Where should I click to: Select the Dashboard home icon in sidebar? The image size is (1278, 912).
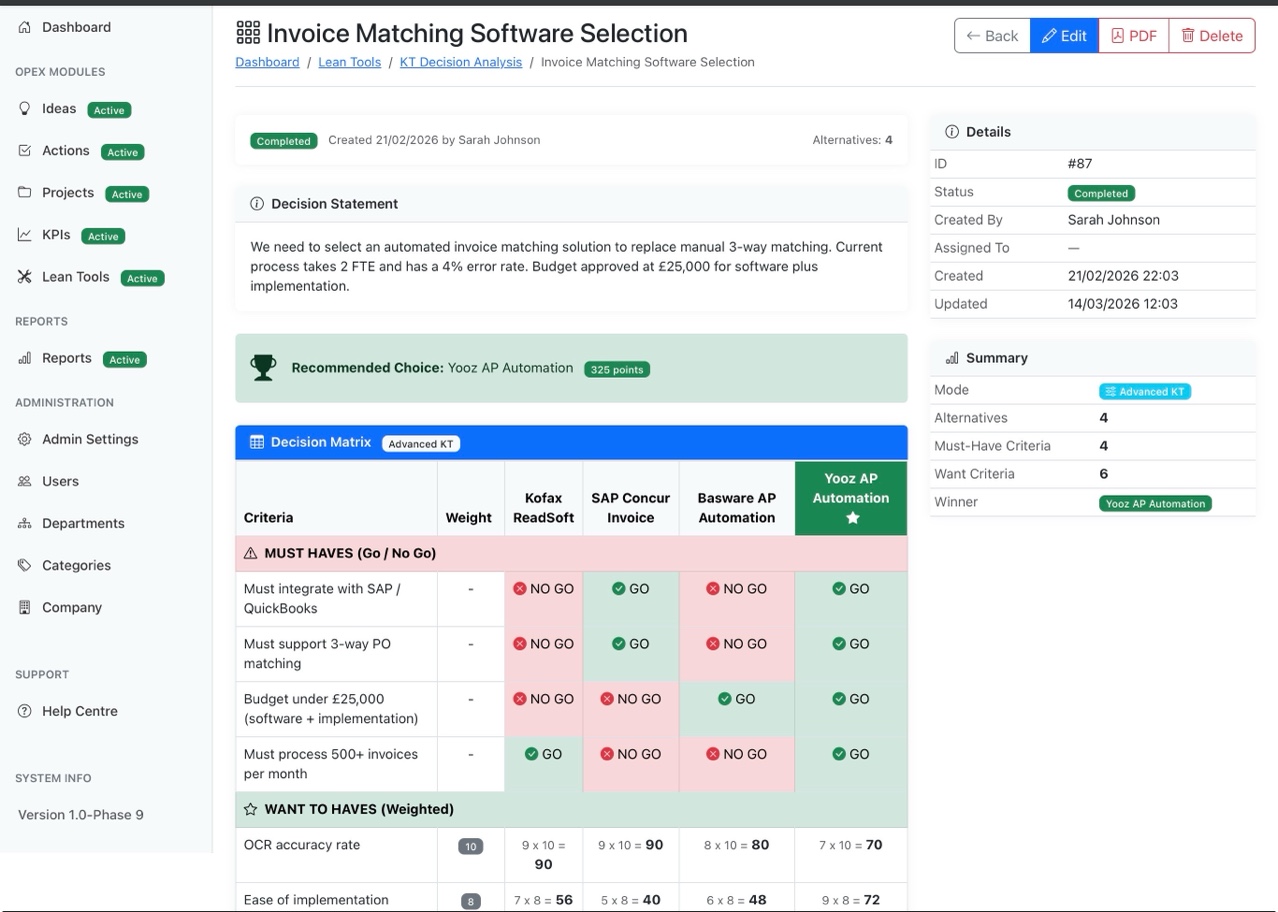click(x=24, y=27)
